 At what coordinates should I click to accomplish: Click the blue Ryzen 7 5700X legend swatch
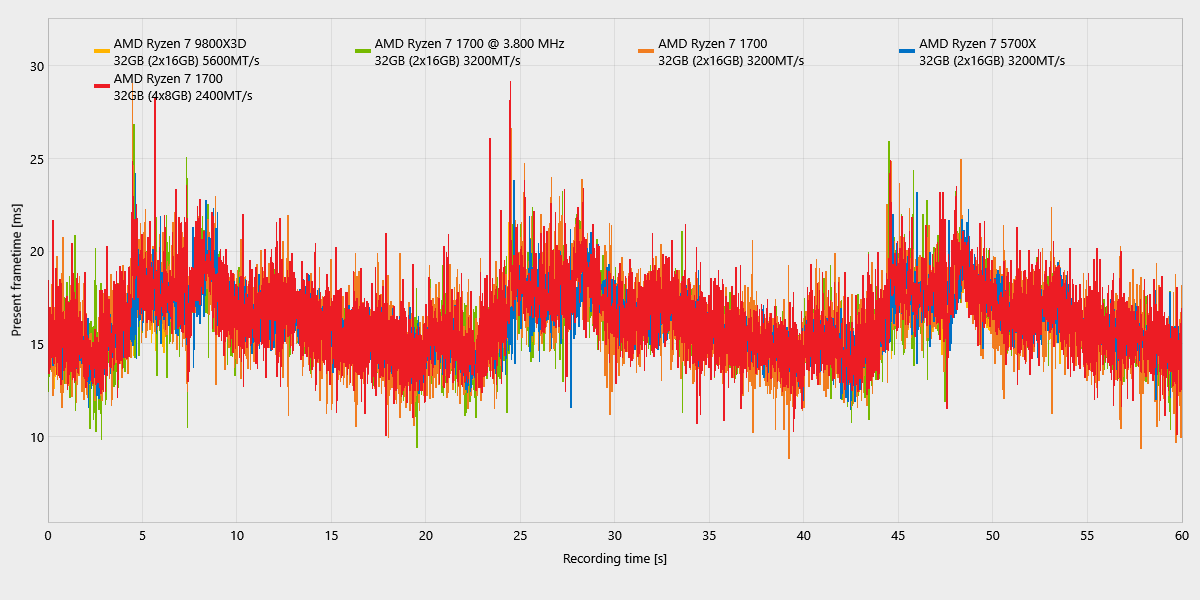pos(907,51)
